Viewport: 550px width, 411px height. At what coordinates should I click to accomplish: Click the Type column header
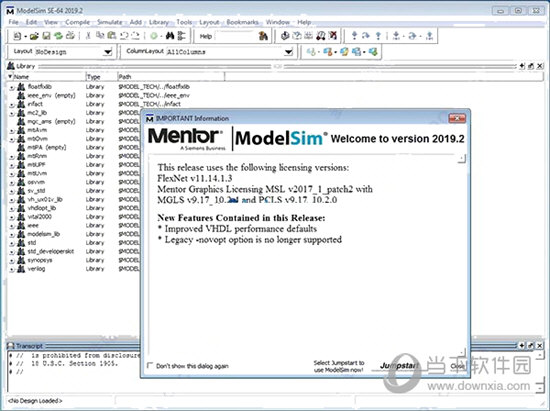click(101, 76)
